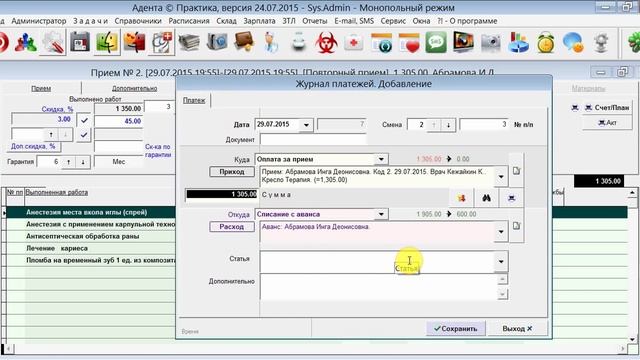This screenshot has width=640, height=360.
Task: Click the Акт button
Action: pyautogui.click(x=607, y=122)
